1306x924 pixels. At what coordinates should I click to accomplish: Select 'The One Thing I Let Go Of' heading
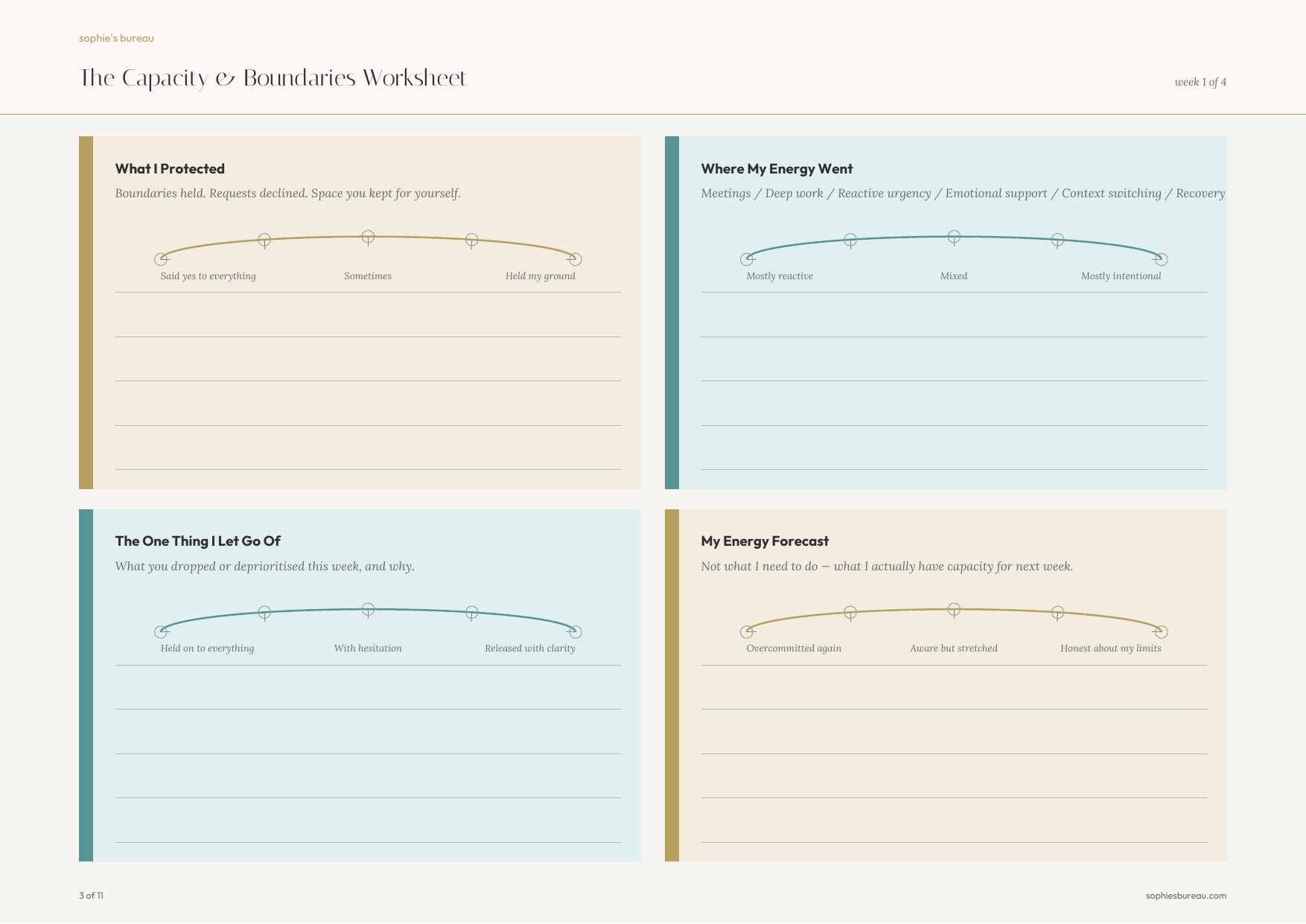coord(197,541)
